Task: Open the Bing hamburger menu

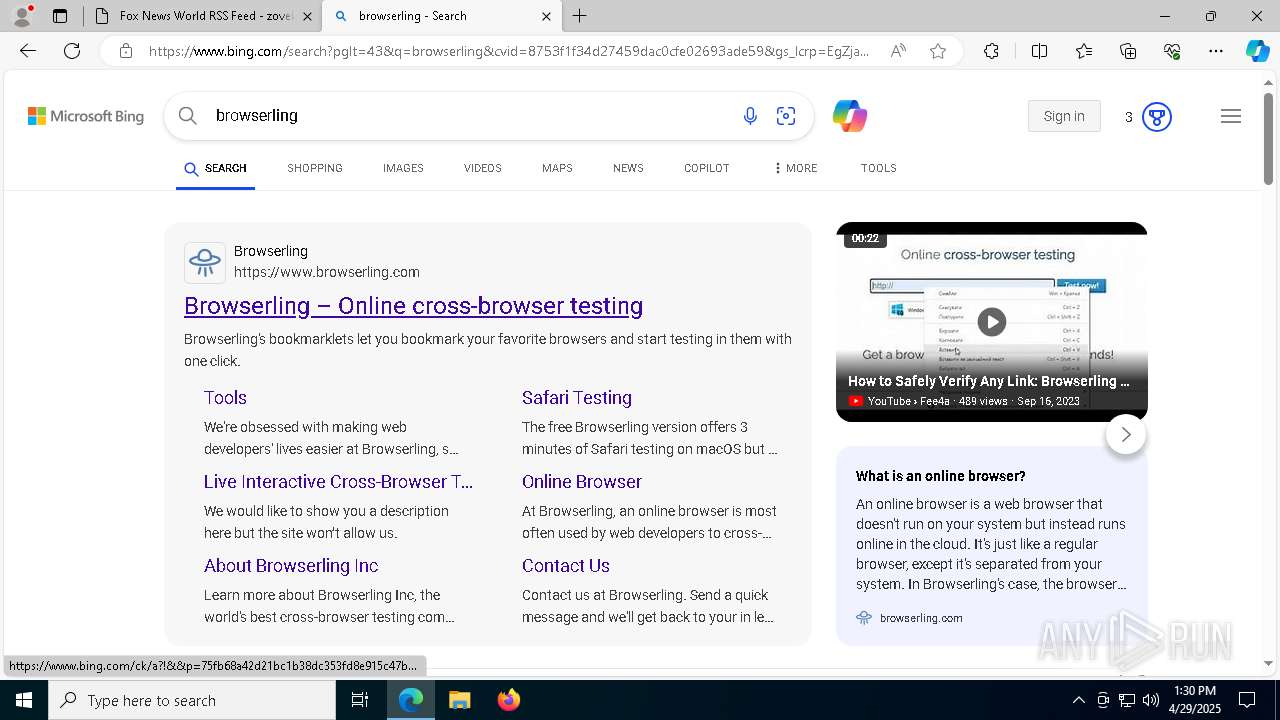Action: point(1231,116)
